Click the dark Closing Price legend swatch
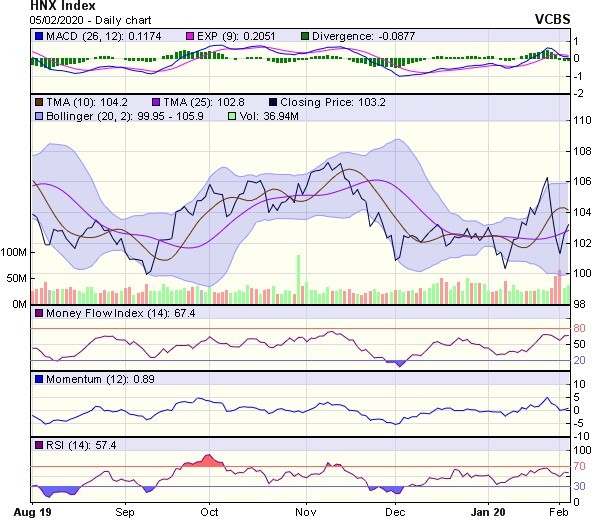The height and width of the screenshot is (523, 595). click(x=273, y=102)
